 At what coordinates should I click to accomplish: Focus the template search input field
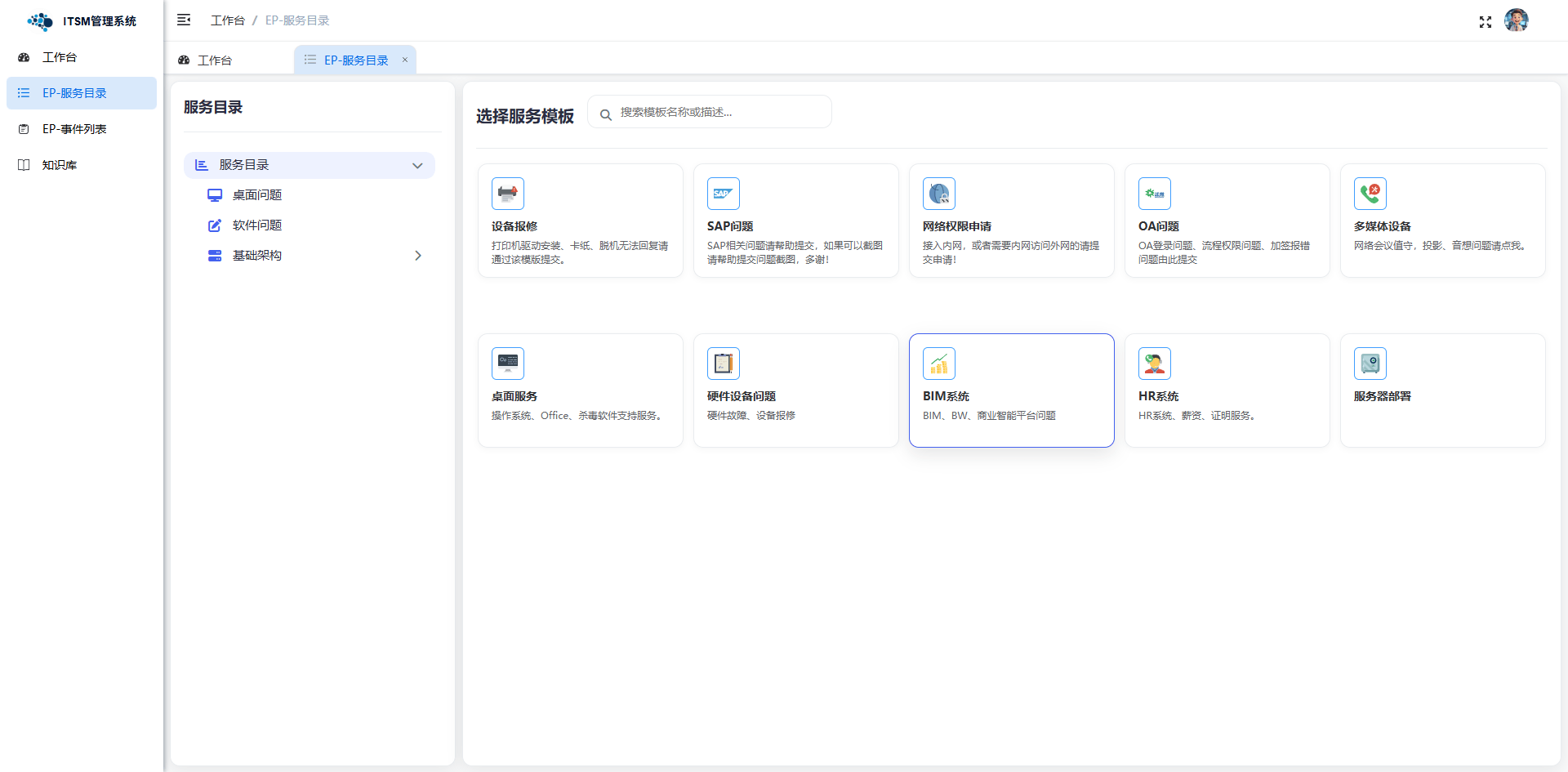pyautogui.click(x=719, y=113)
